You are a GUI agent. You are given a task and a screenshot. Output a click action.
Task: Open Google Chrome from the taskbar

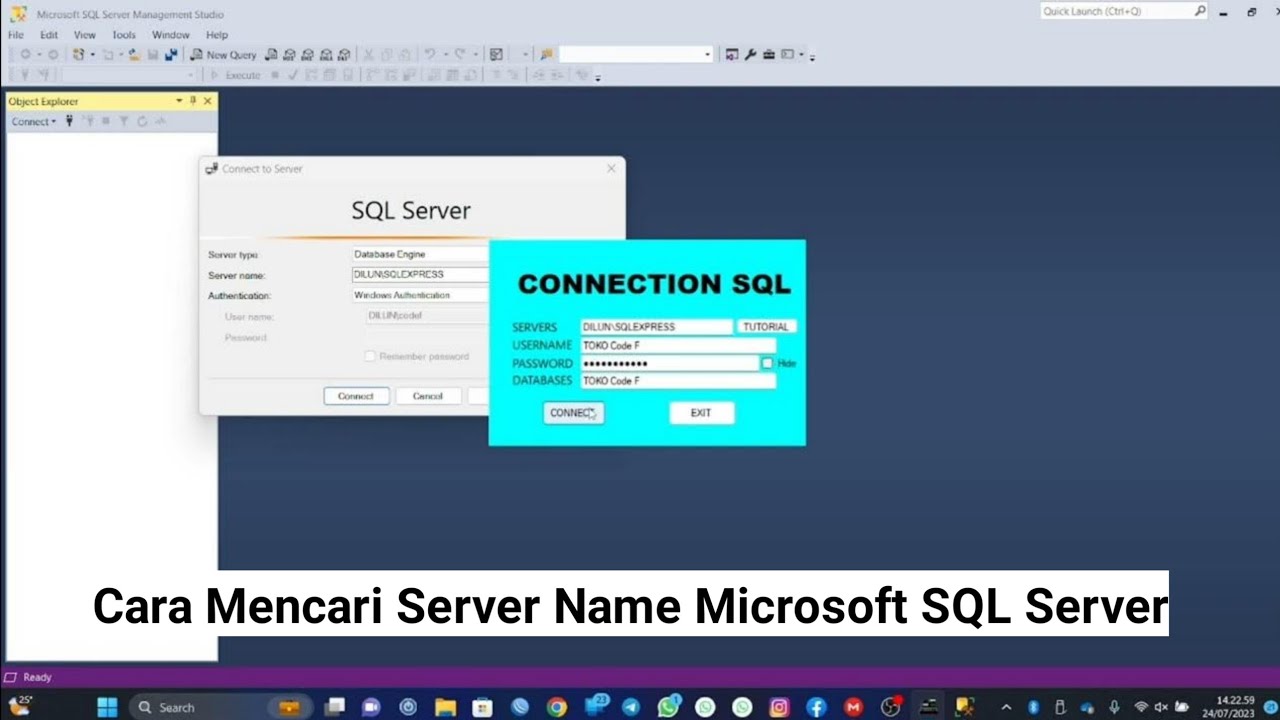556,707
